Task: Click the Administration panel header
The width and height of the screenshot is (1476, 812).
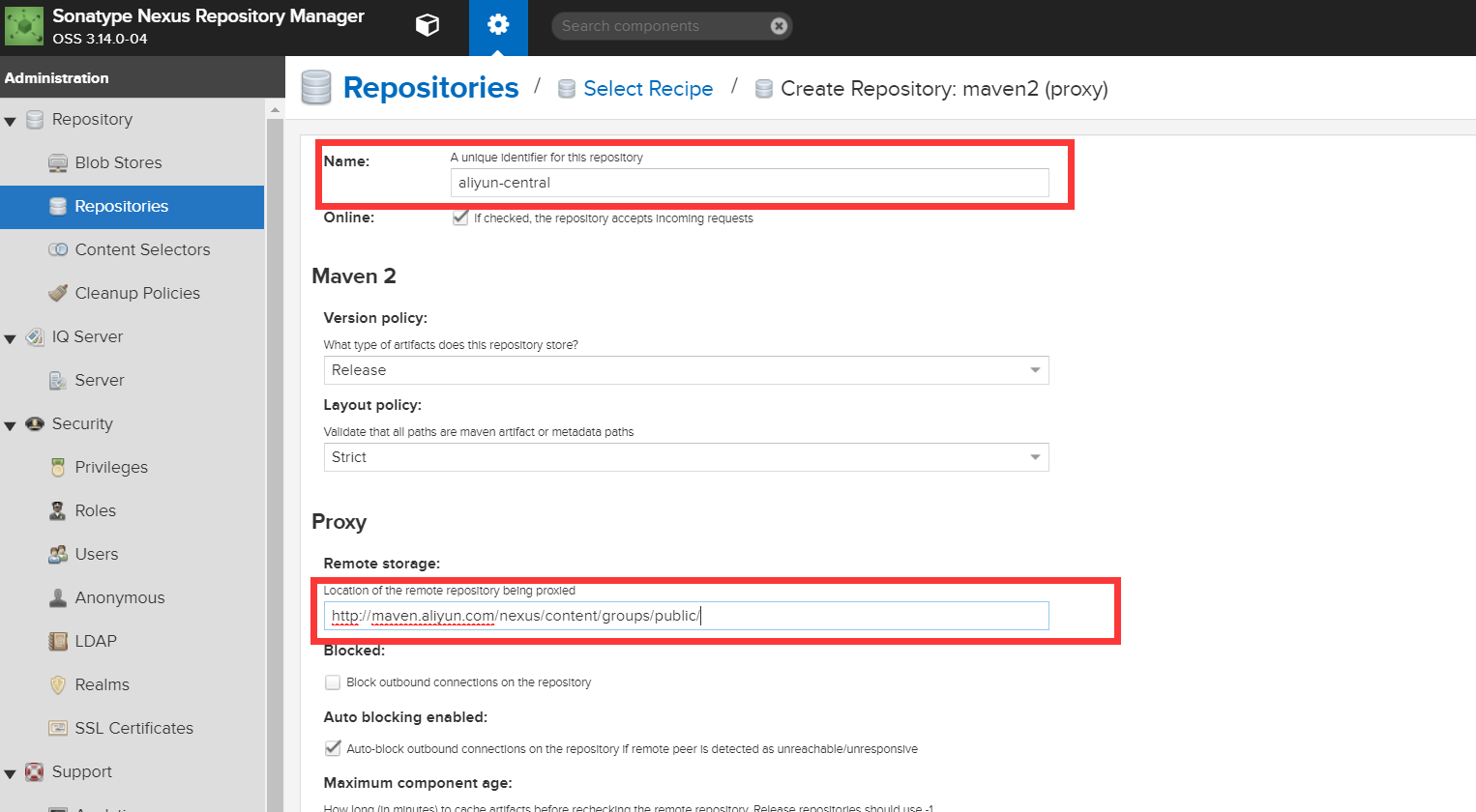Action: pyautogui.click(x=142, y=77)
